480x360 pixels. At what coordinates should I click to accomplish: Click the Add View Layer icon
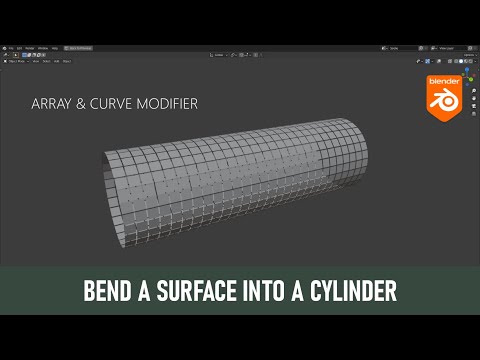470,48
